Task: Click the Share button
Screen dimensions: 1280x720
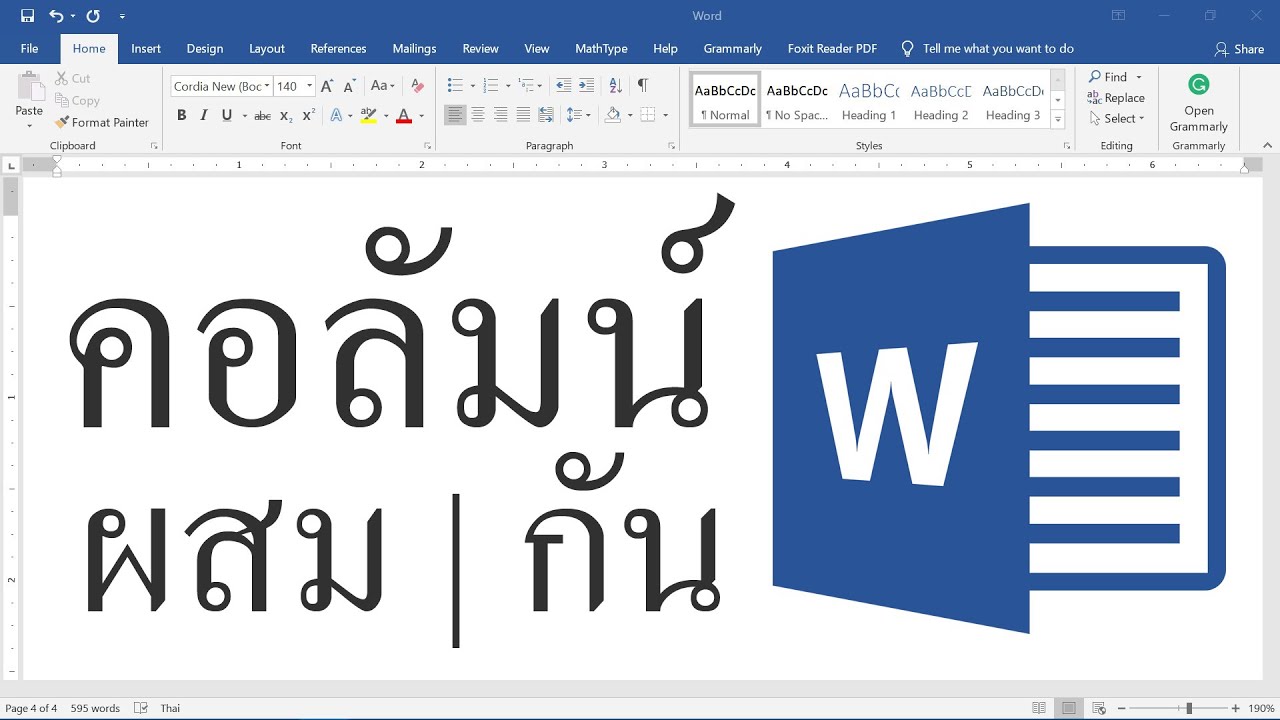Action: click(x=1239, y=49)
